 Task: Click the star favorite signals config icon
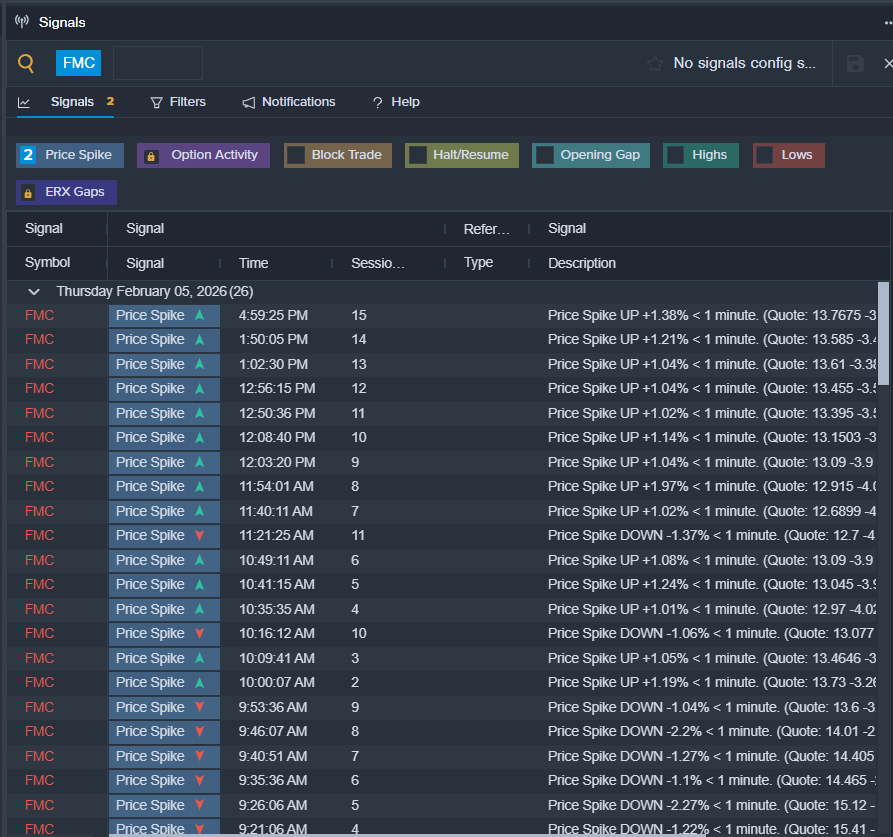655,64
